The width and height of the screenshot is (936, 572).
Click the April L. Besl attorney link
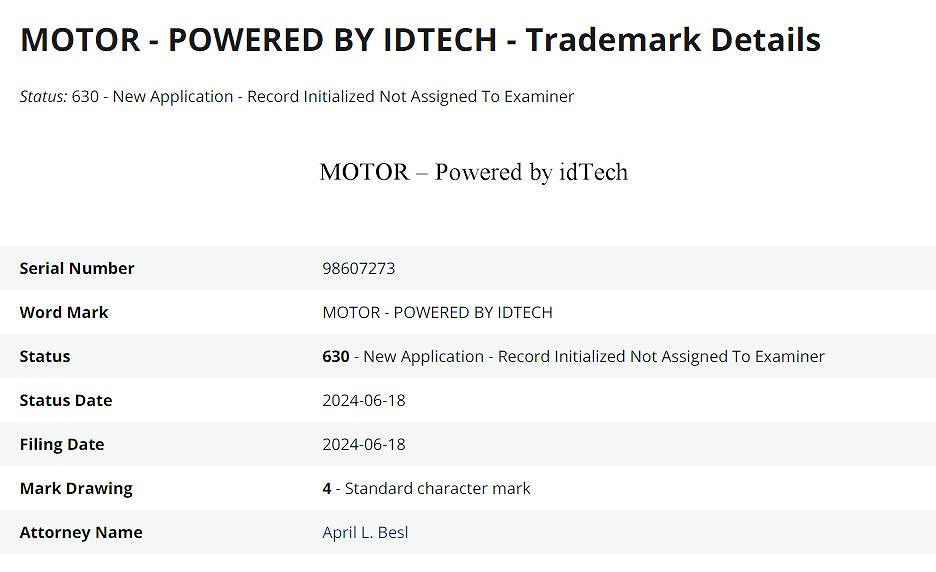tap(365, 532)
